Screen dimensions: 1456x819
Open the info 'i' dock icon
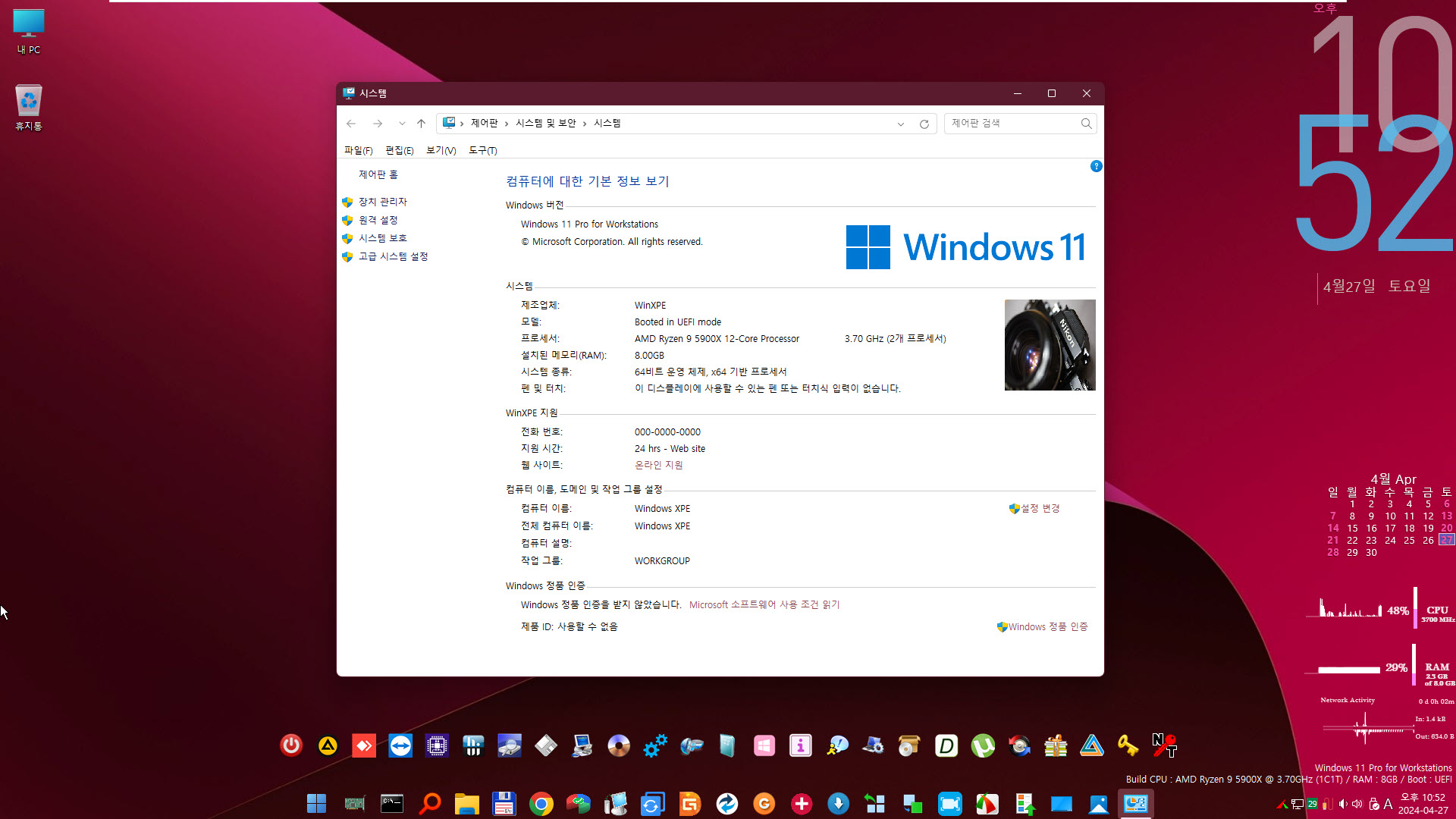click(801, 746)
